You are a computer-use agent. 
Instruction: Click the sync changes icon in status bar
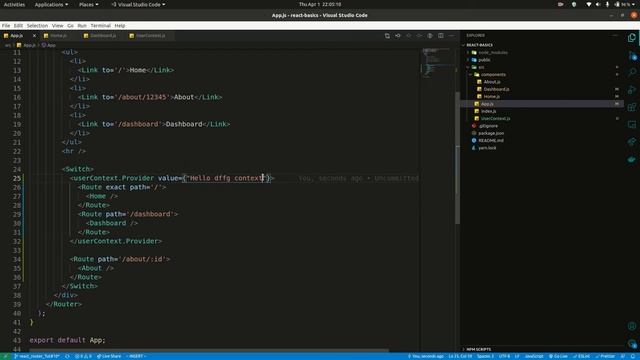click(x=67, y=356)
